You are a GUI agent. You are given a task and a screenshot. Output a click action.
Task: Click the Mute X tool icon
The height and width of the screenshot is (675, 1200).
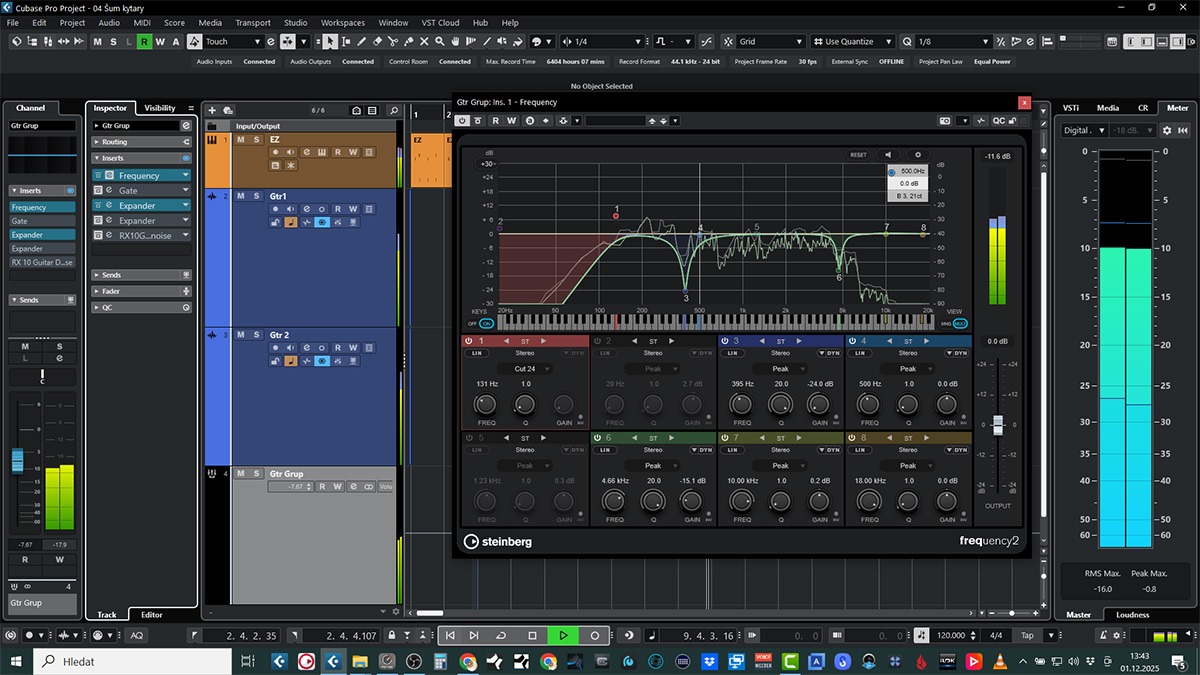(x=425, y=42)
